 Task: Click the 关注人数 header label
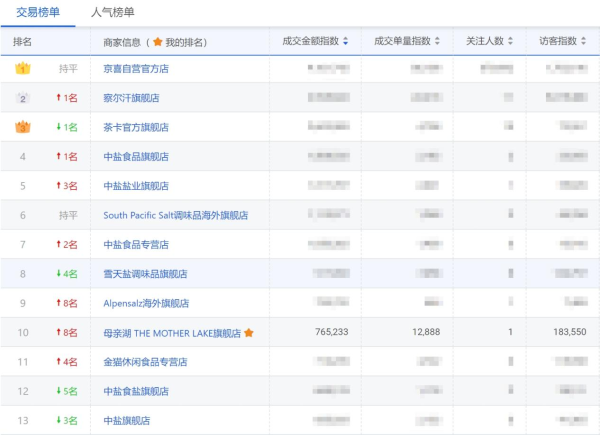tap(485, 41)
